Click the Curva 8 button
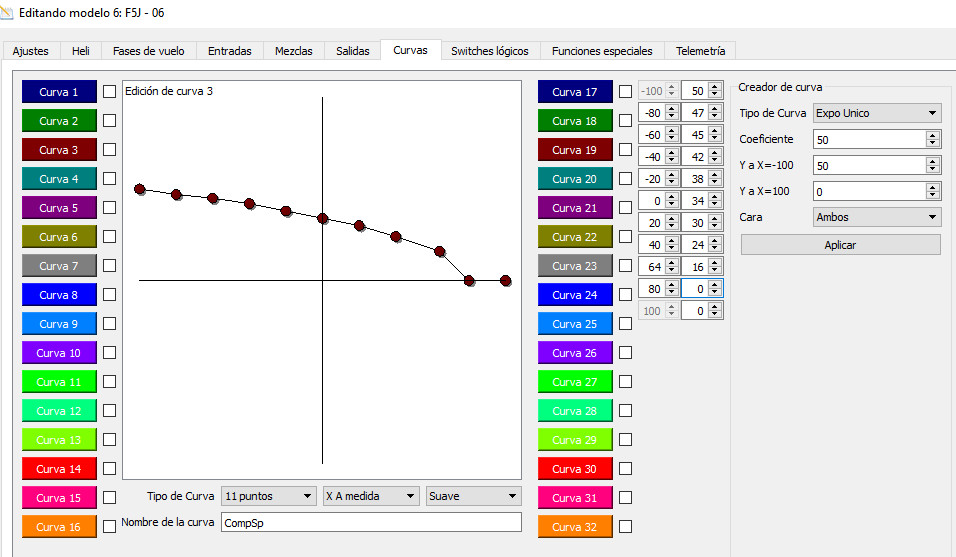956x557 pixels. tap(59, 295)
